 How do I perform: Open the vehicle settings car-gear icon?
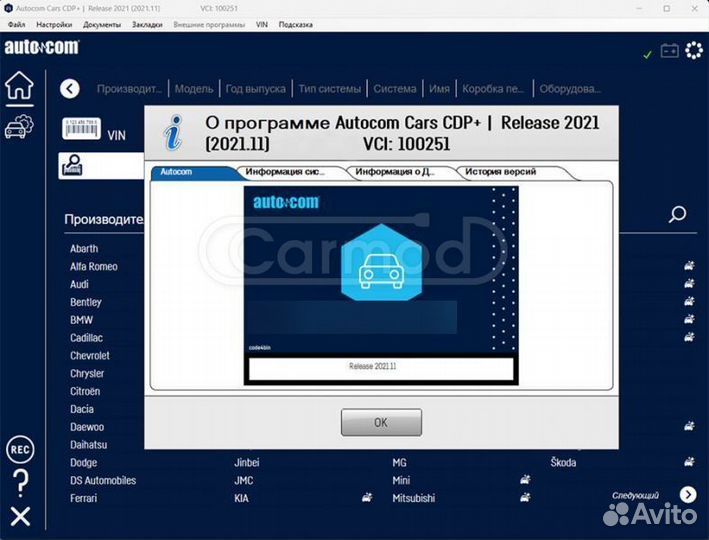19,127
